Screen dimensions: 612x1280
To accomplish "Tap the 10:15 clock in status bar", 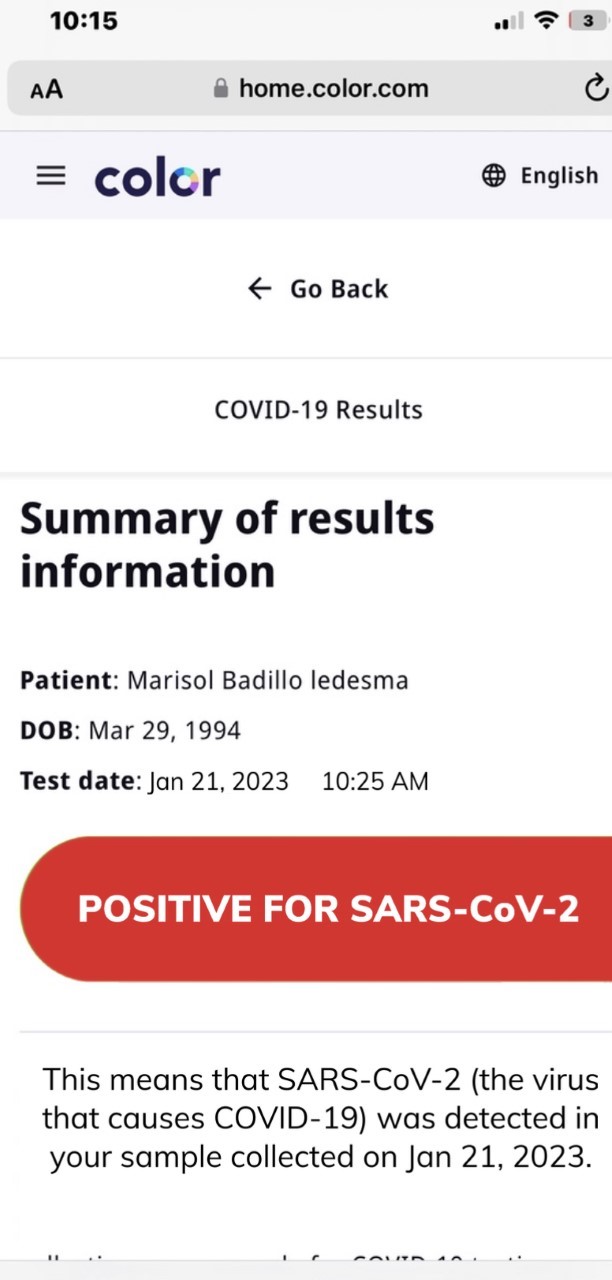I will (83, 20).
